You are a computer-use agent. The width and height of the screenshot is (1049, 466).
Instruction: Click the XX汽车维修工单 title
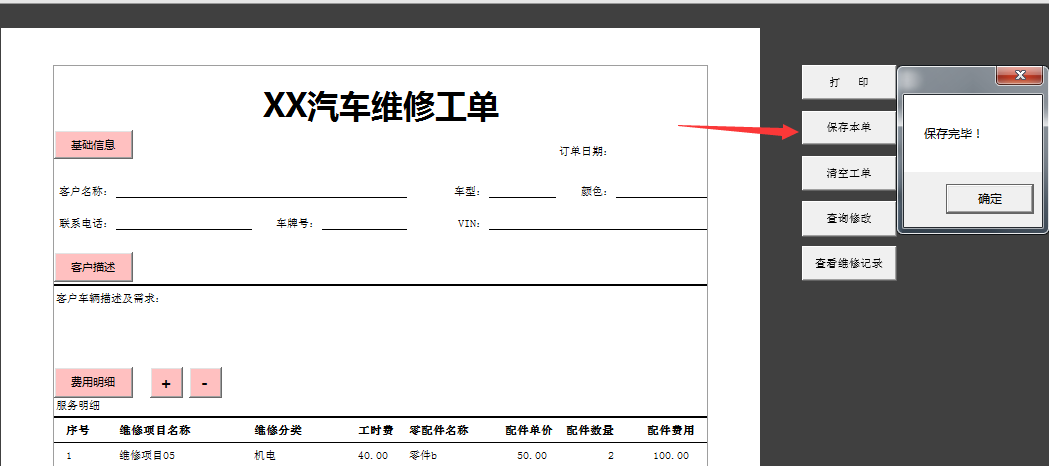(381, 106)
